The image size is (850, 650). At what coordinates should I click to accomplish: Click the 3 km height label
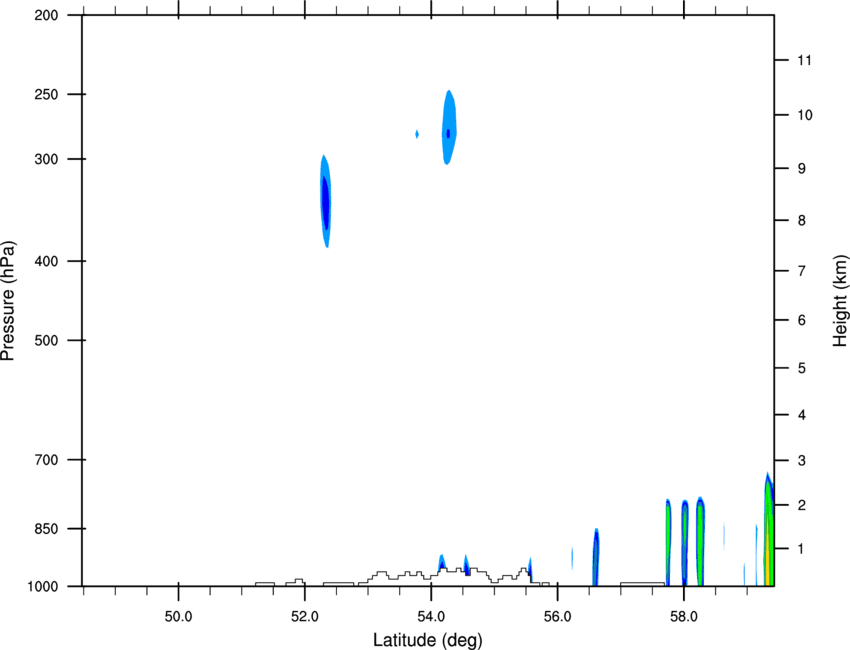[x=801, y=461]
